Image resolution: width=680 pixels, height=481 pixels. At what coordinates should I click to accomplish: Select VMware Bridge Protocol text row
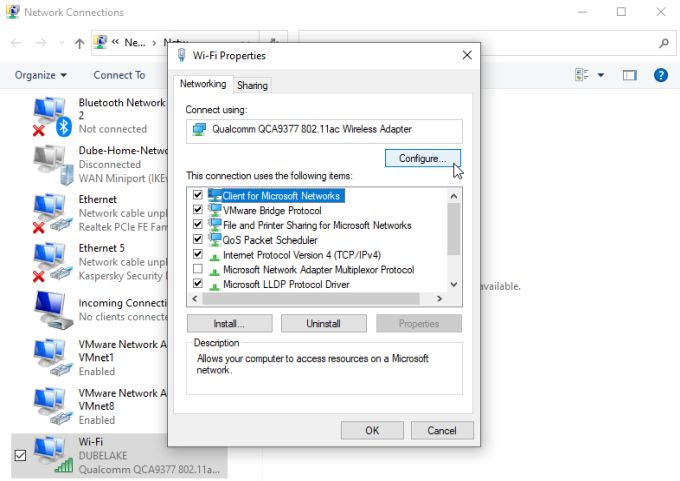[272, 211]
